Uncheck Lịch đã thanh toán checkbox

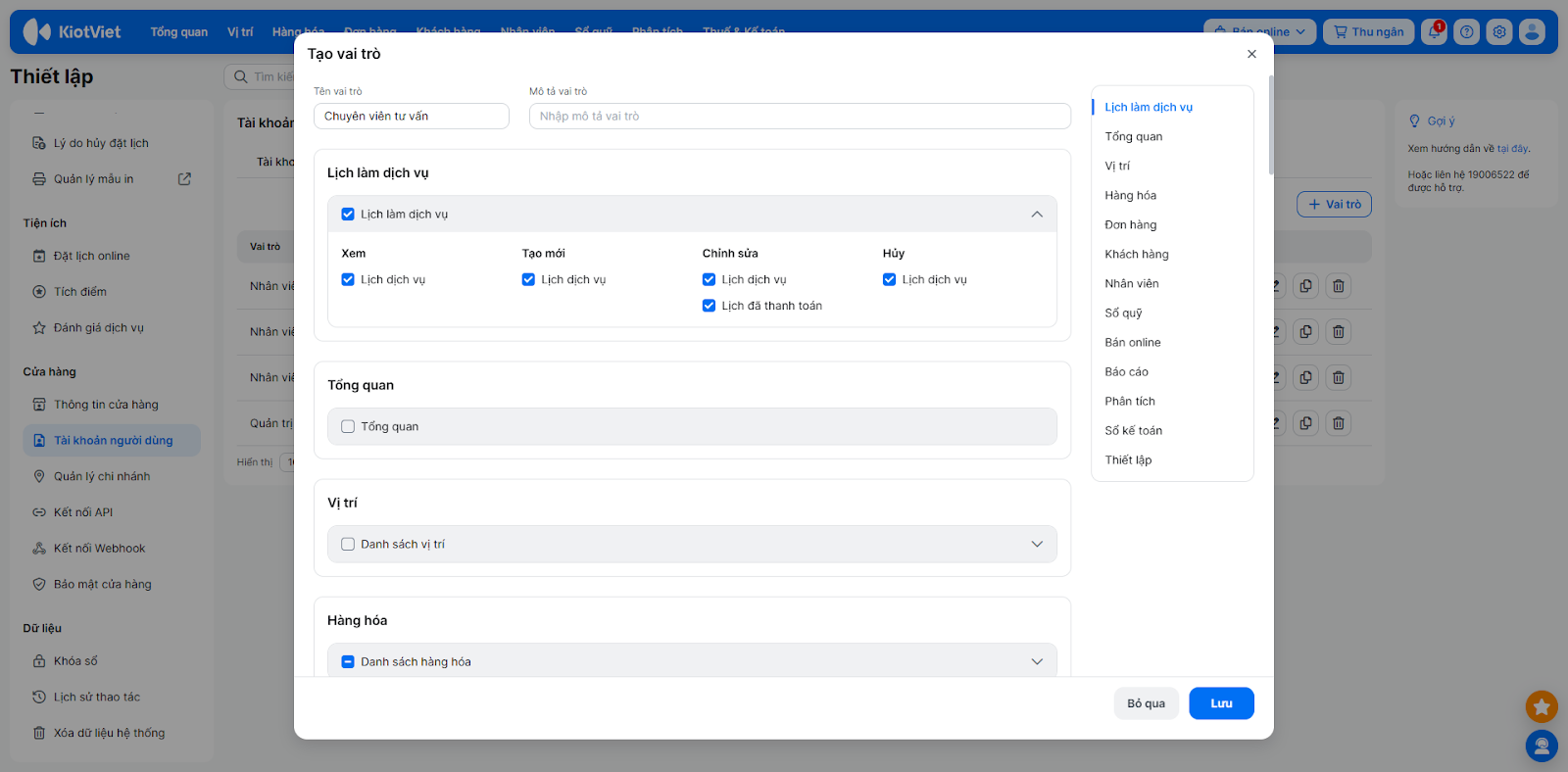[x=709, y=306]
